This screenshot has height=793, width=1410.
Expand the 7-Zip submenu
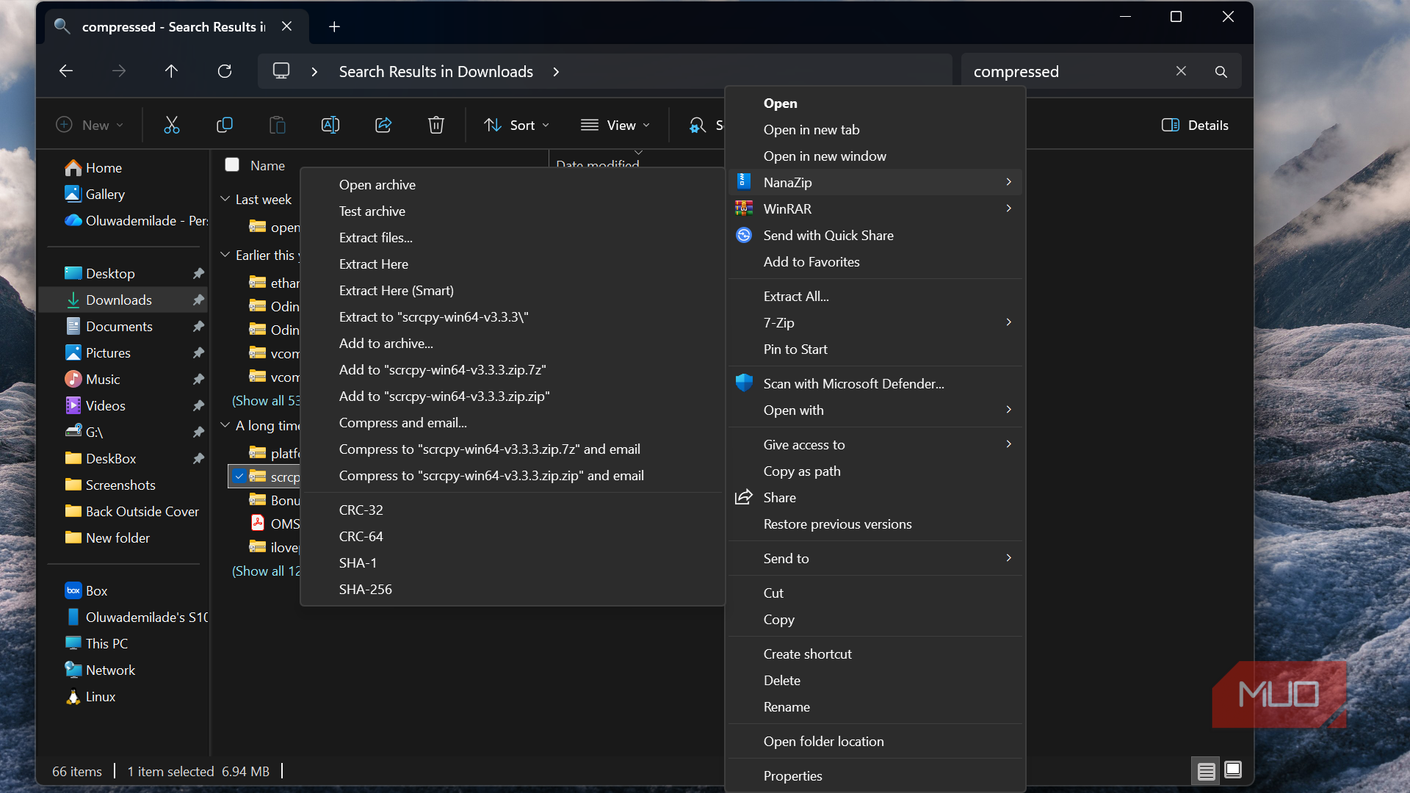[x=875, y=323]
